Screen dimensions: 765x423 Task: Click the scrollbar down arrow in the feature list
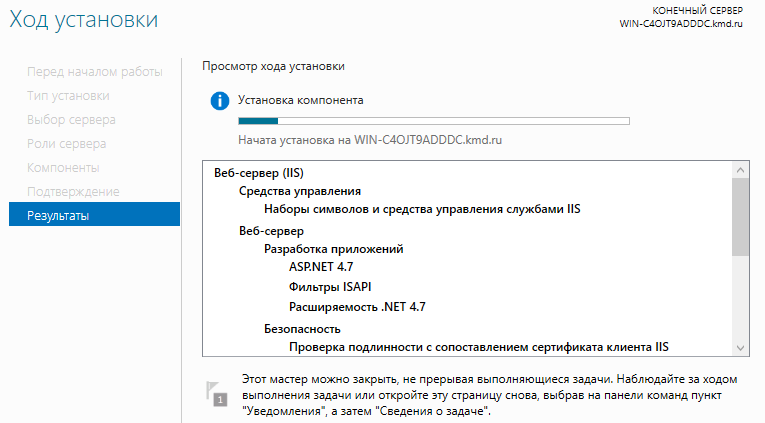[740, 348]
